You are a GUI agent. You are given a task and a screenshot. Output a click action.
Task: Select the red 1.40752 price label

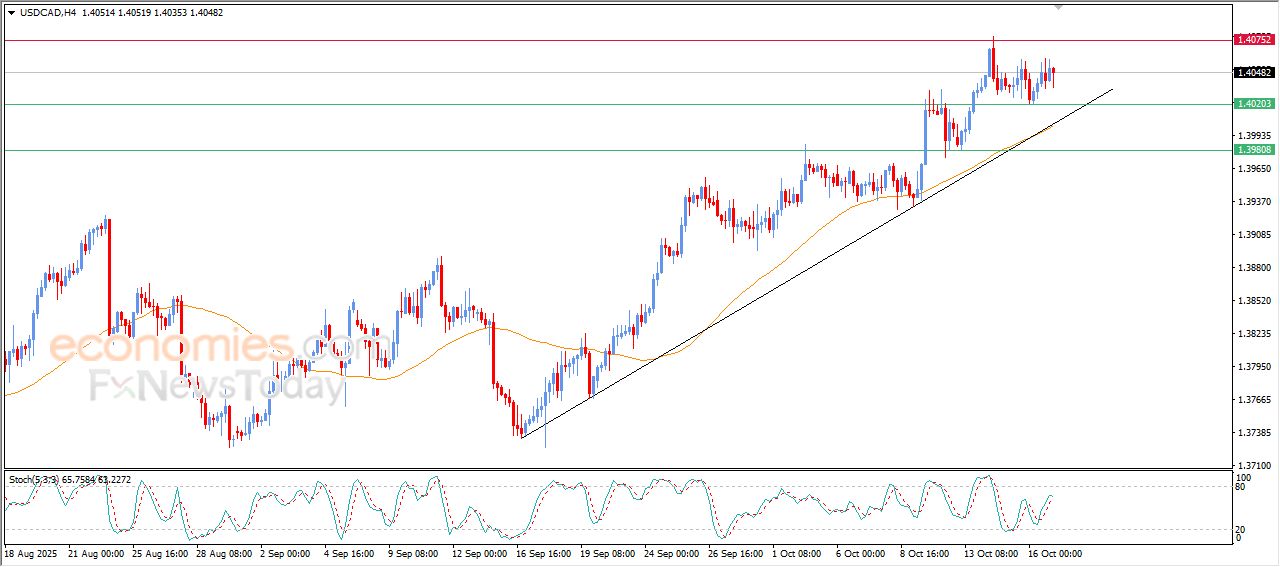1254,40
